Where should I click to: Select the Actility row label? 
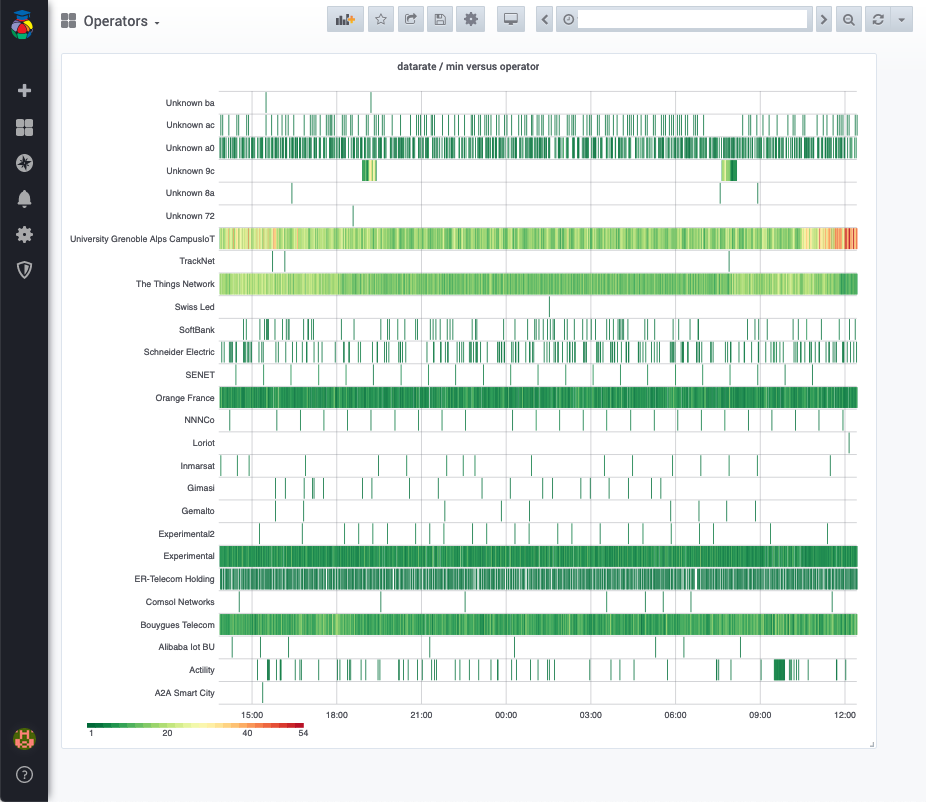tap(202, 670)
